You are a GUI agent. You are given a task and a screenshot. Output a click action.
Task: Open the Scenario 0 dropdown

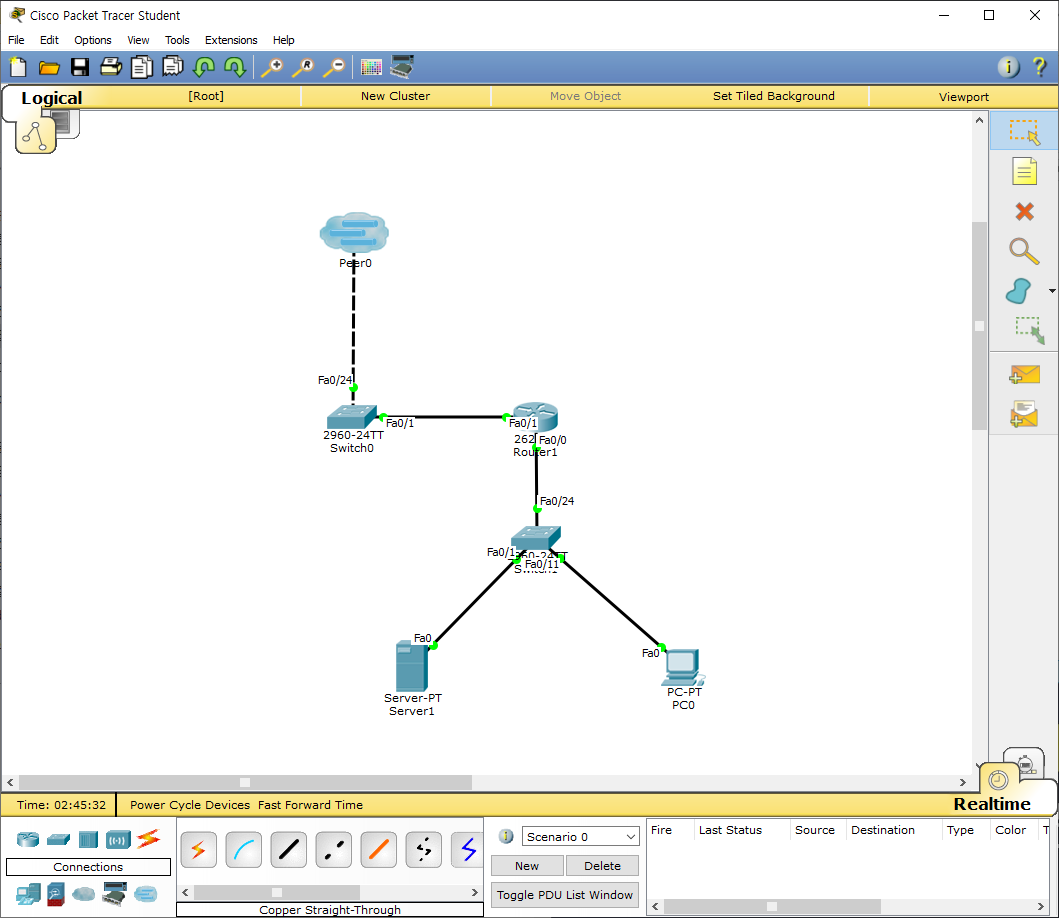click(x=580, y=836)
